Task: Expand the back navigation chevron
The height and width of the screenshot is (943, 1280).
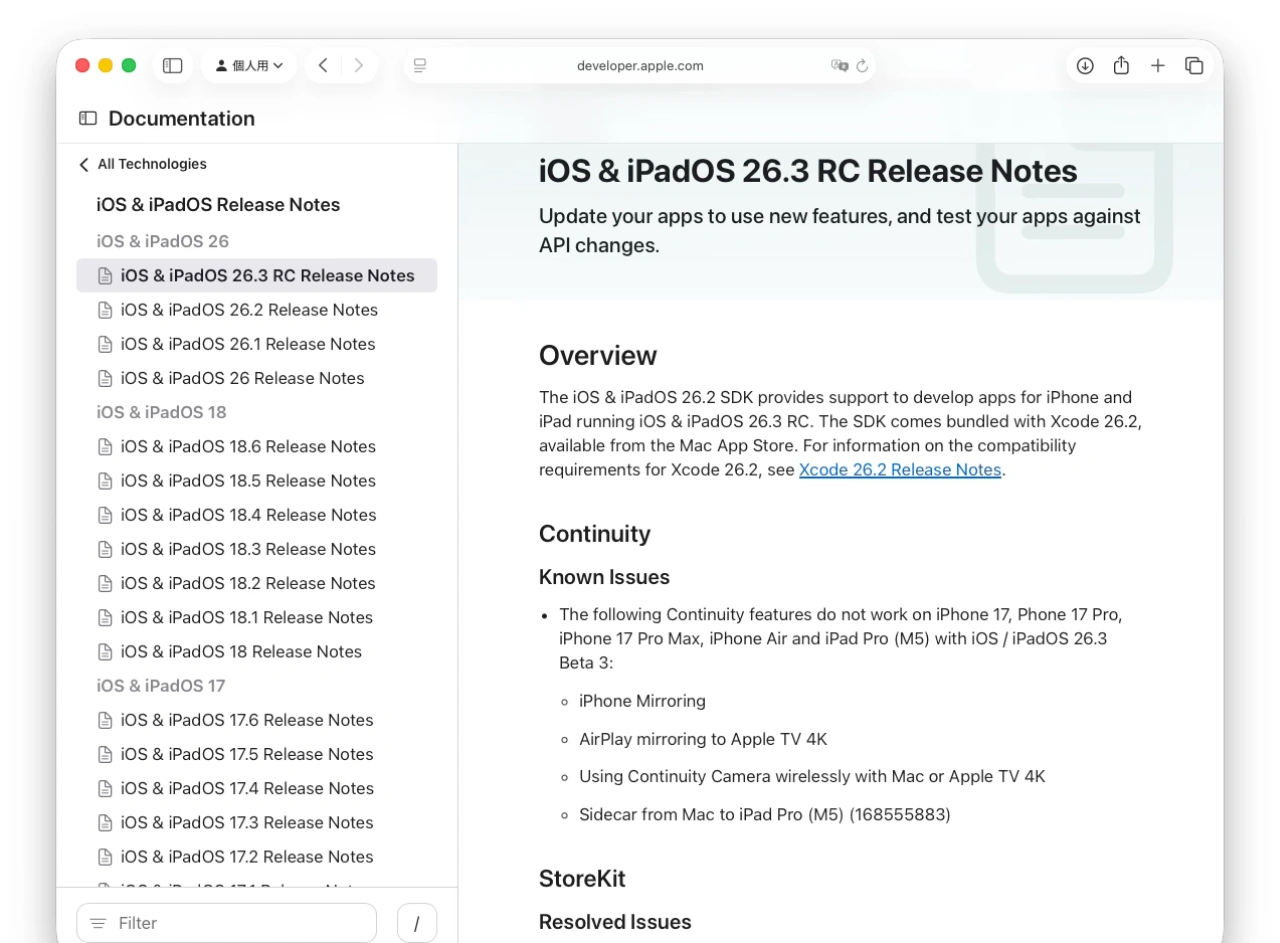Action: (x=322, y=65)
